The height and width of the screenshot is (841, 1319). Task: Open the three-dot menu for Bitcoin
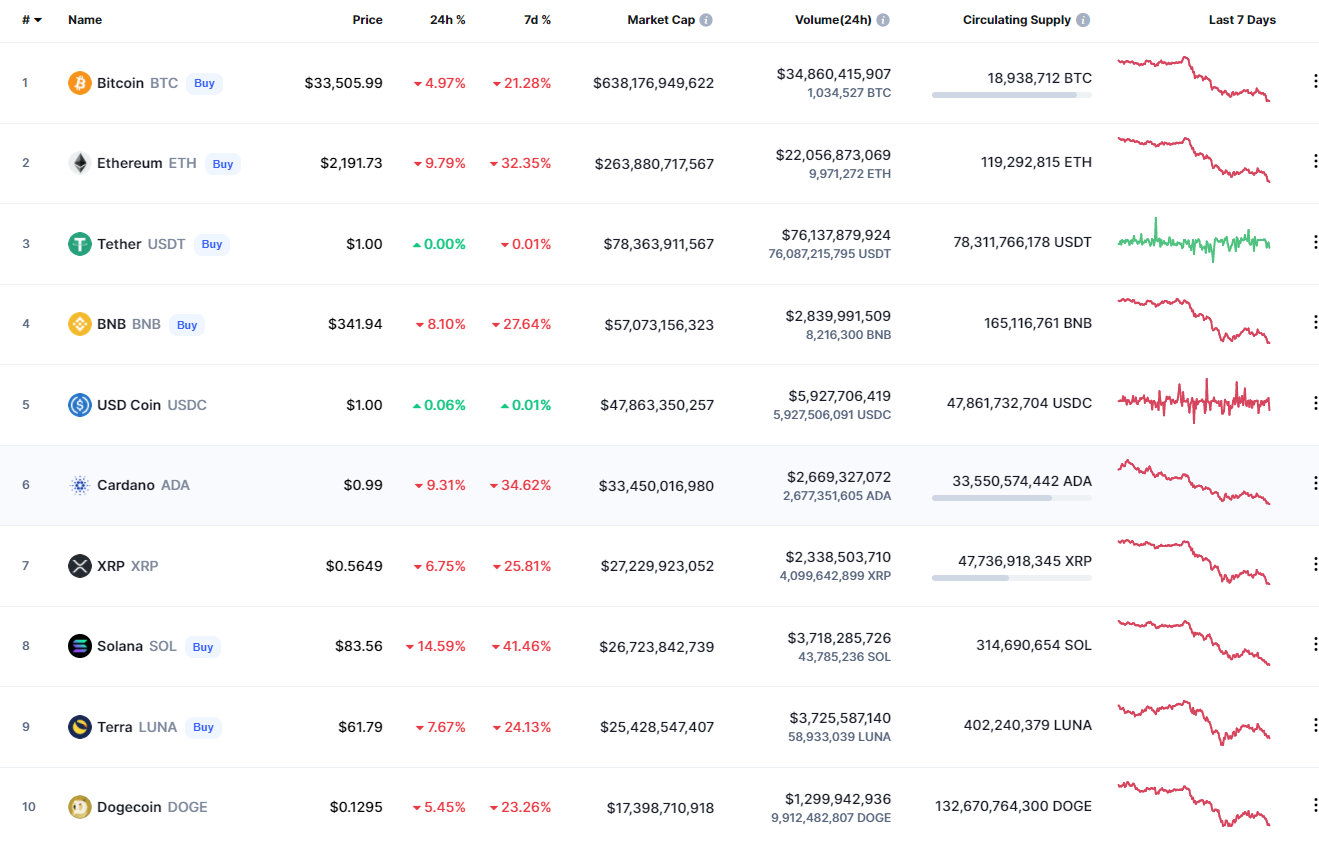coord(1315,81)
